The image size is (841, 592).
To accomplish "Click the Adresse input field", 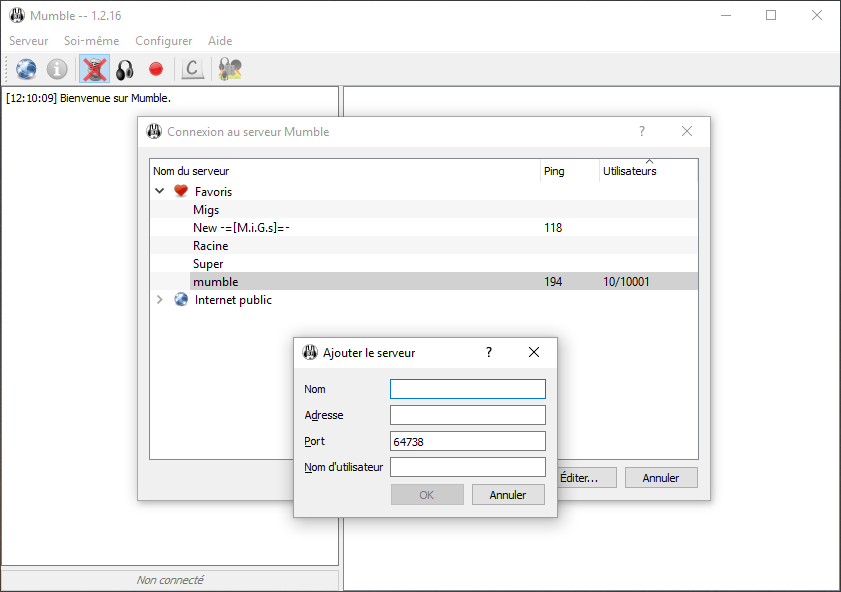I will 467,415.
